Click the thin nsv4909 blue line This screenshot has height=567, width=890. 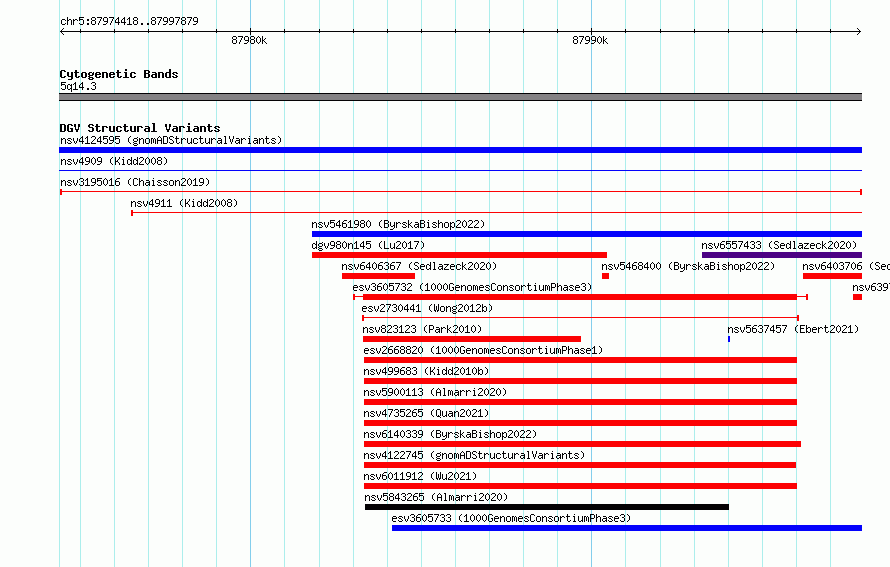pos(460,170)
